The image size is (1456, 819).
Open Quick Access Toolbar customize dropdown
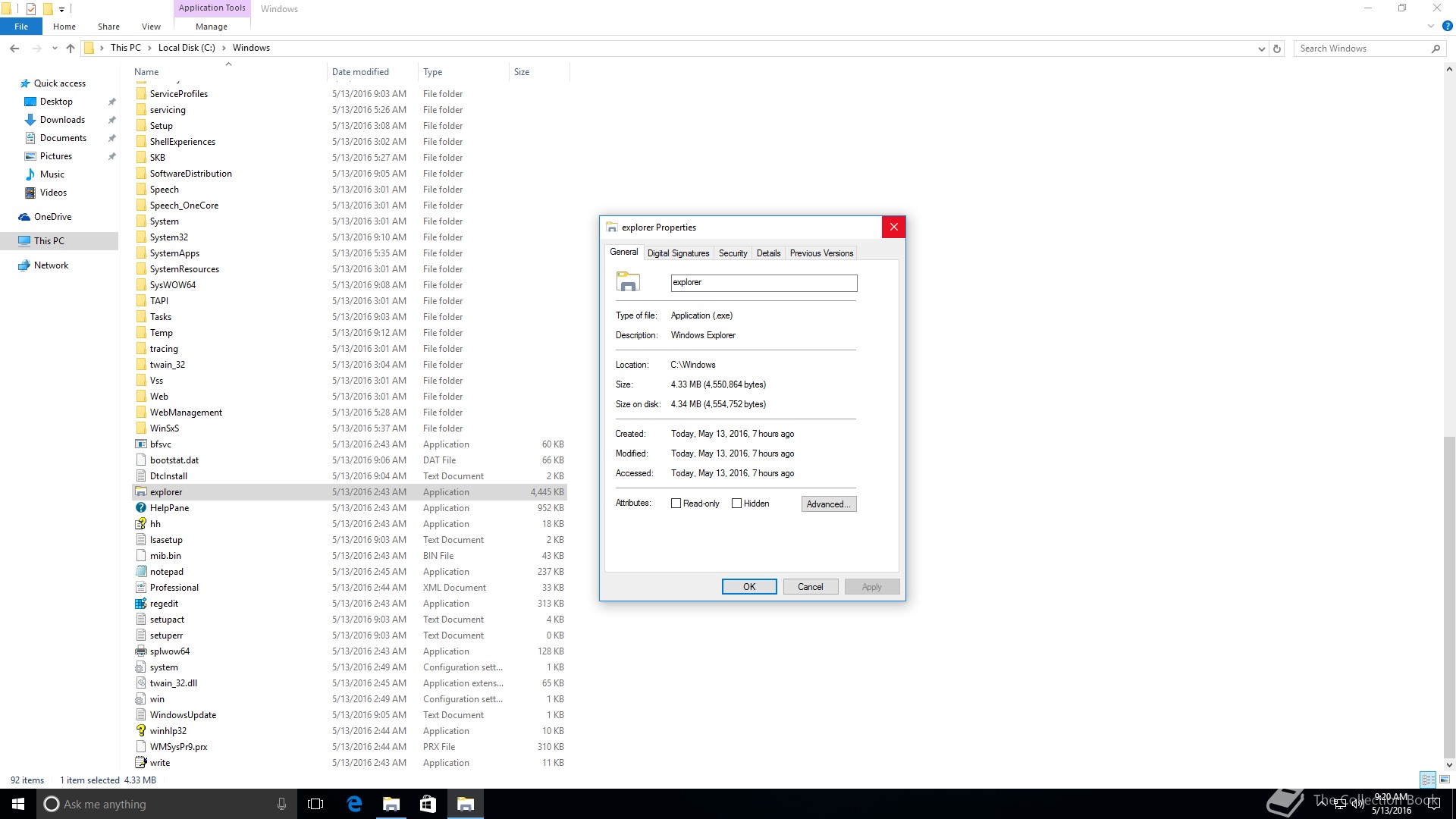(61, 9)
